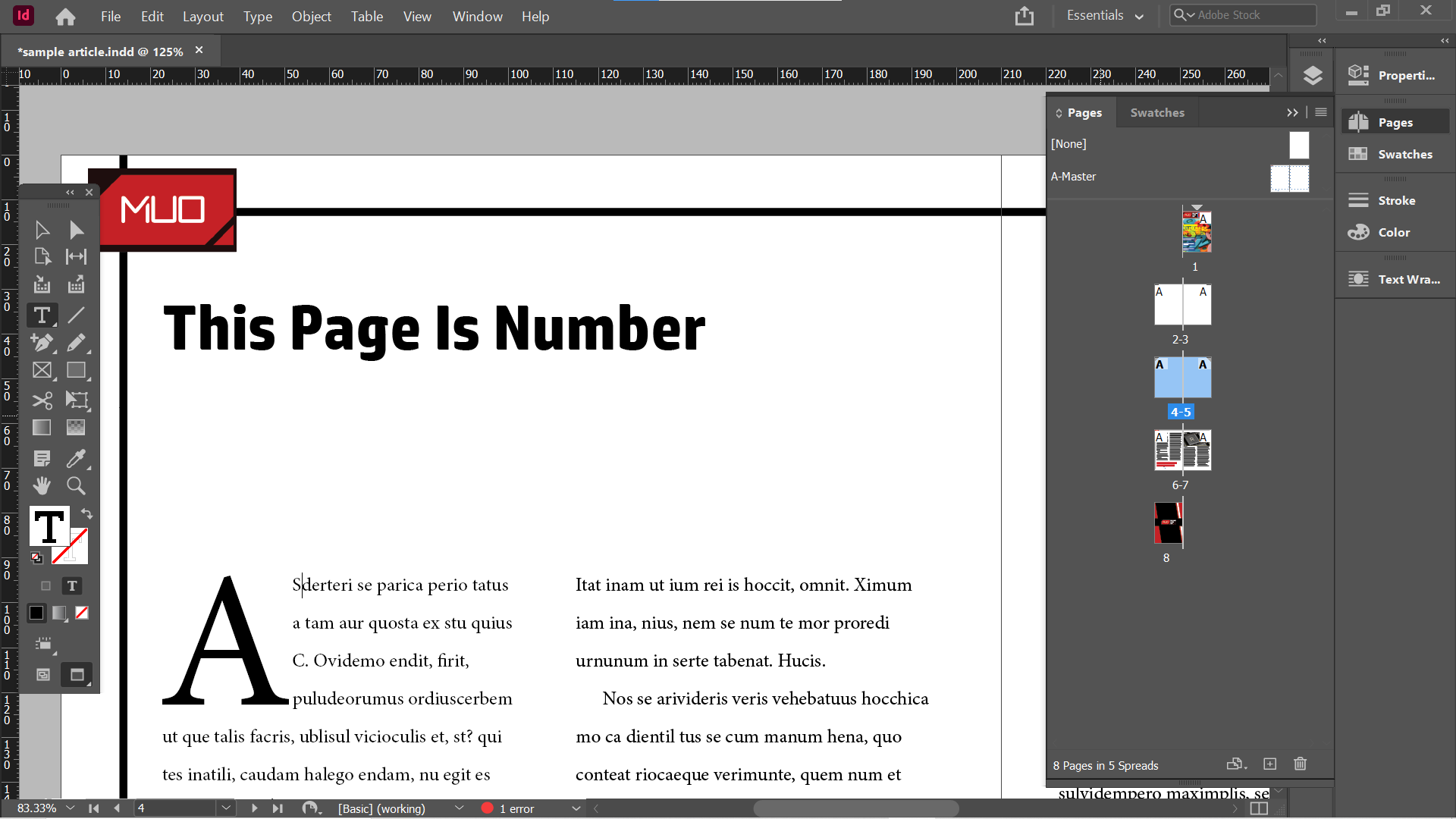1456x819 pixels.
Task: Switch screen mode using the bottom toolbar toggle
Action: pyautogui.click(x=76, y=674)
